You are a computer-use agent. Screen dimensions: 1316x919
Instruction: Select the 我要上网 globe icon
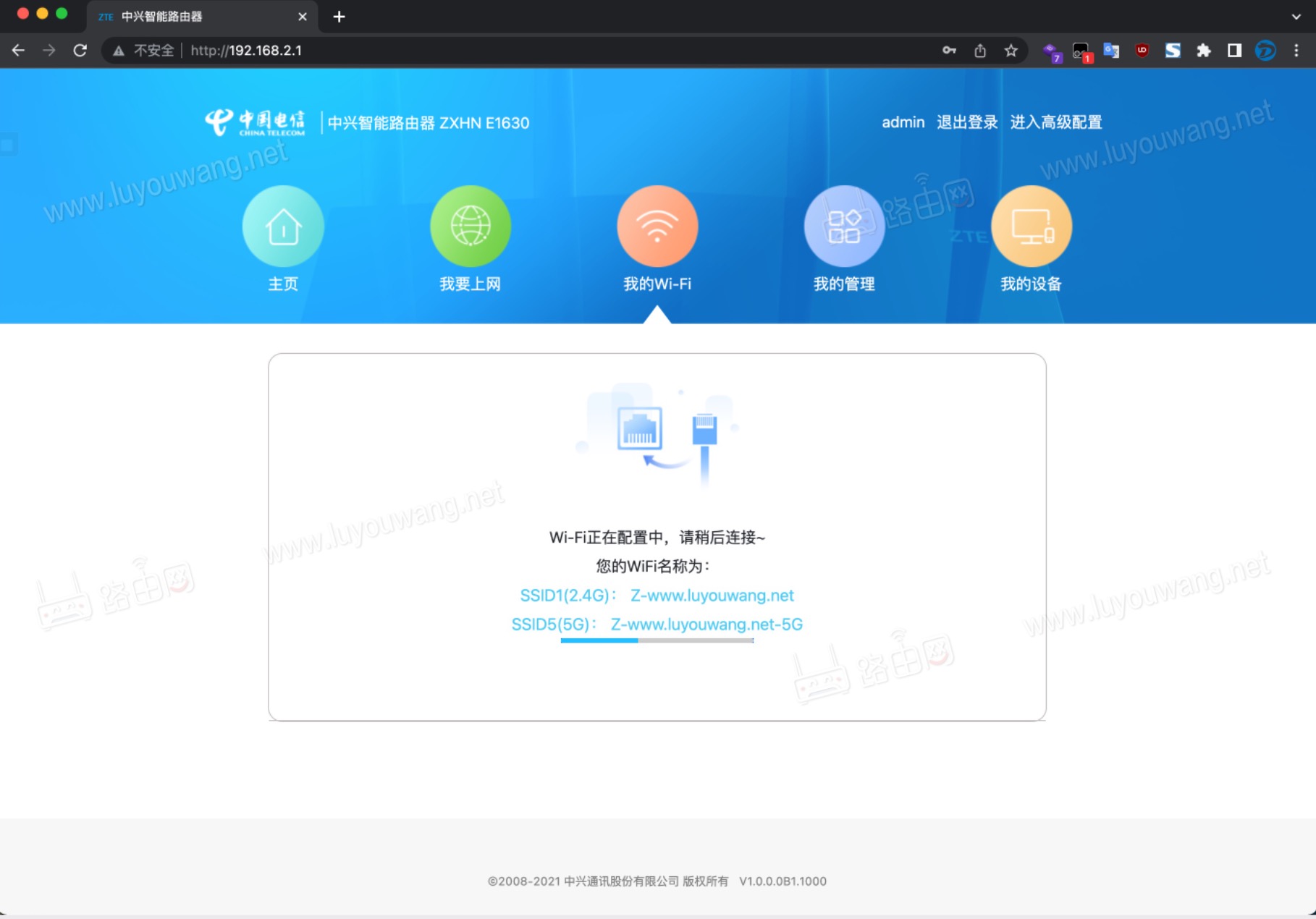pos(470,226)
